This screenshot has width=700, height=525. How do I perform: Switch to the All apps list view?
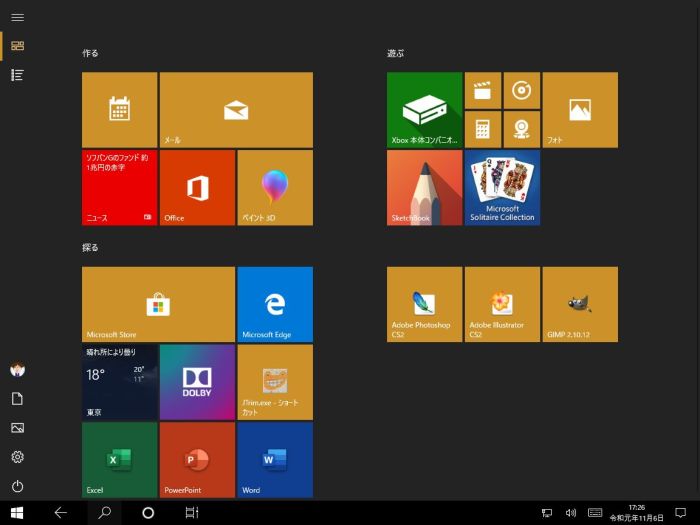[17, 75]
